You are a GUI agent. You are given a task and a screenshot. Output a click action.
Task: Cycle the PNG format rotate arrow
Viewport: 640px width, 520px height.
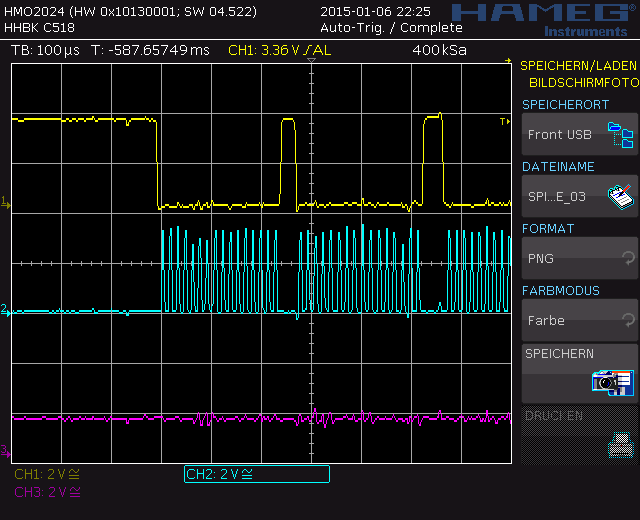(x=628, y=258)
